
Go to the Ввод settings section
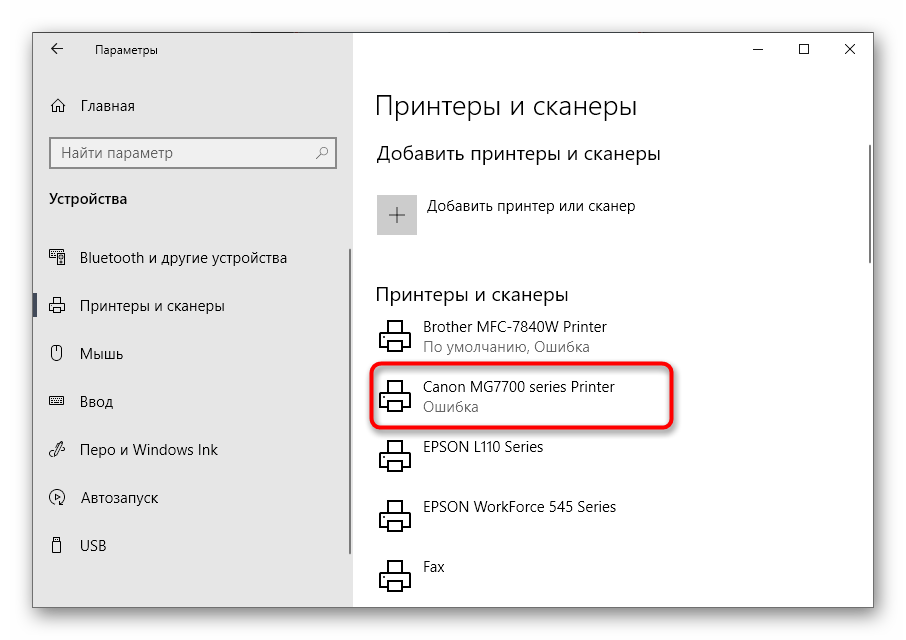[96, 402]
